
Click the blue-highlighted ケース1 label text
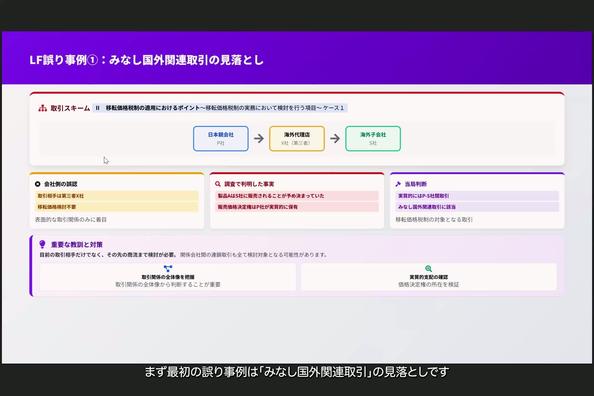pos(220,108)
